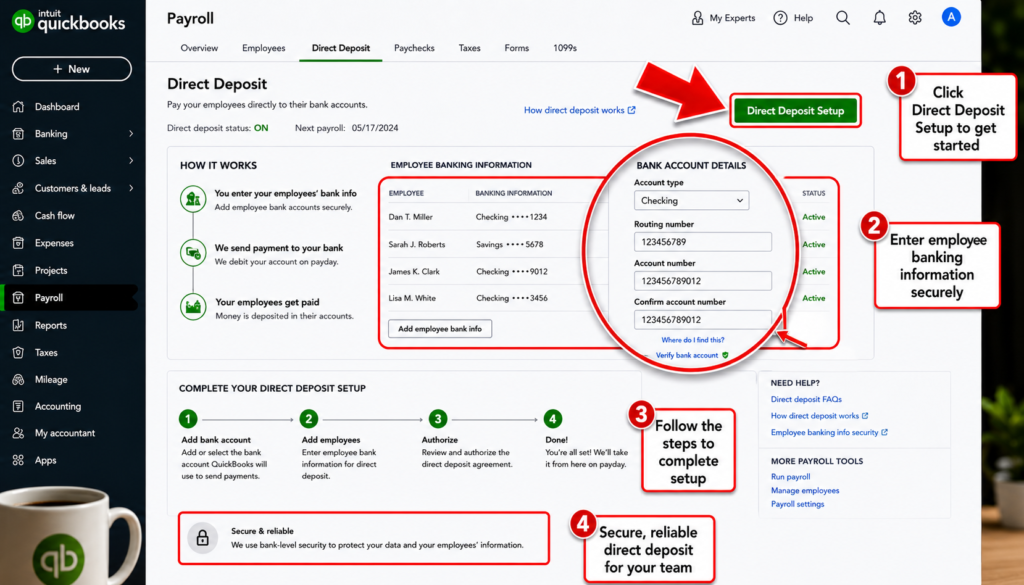Switch to the Overview tab
1024x585 pixels.
coord(199,48)
